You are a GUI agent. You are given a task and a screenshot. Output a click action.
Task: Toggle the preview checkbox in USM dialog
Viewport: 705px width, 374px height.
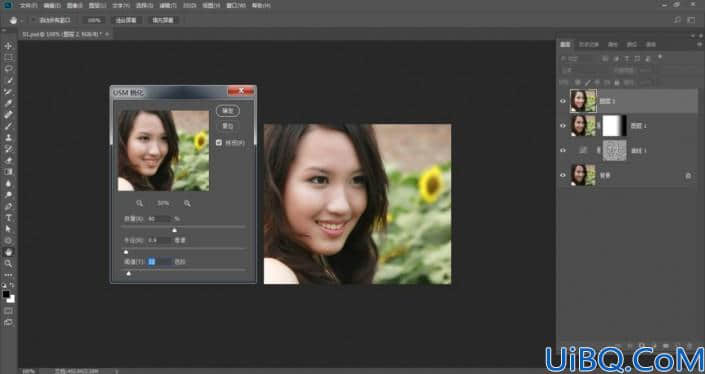pos(219,142)
